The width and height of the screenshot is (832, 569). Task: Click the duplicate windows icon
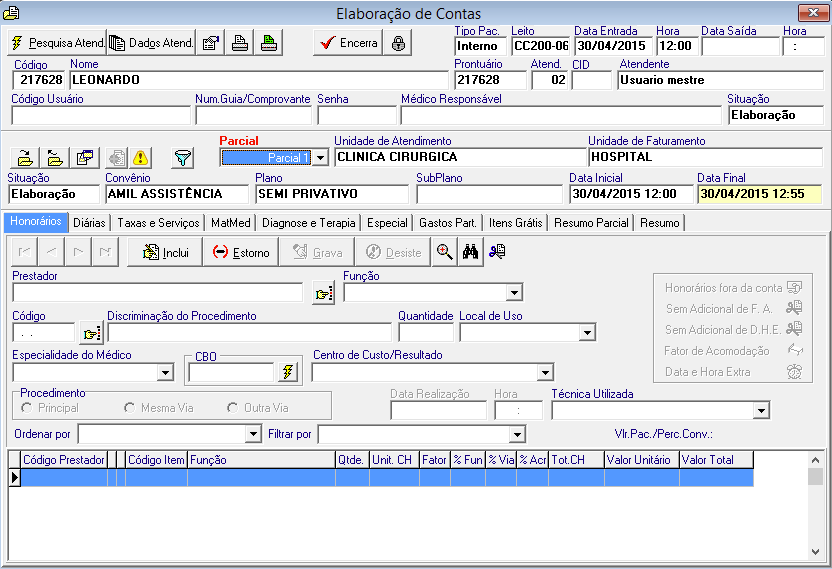click(84, 158)
